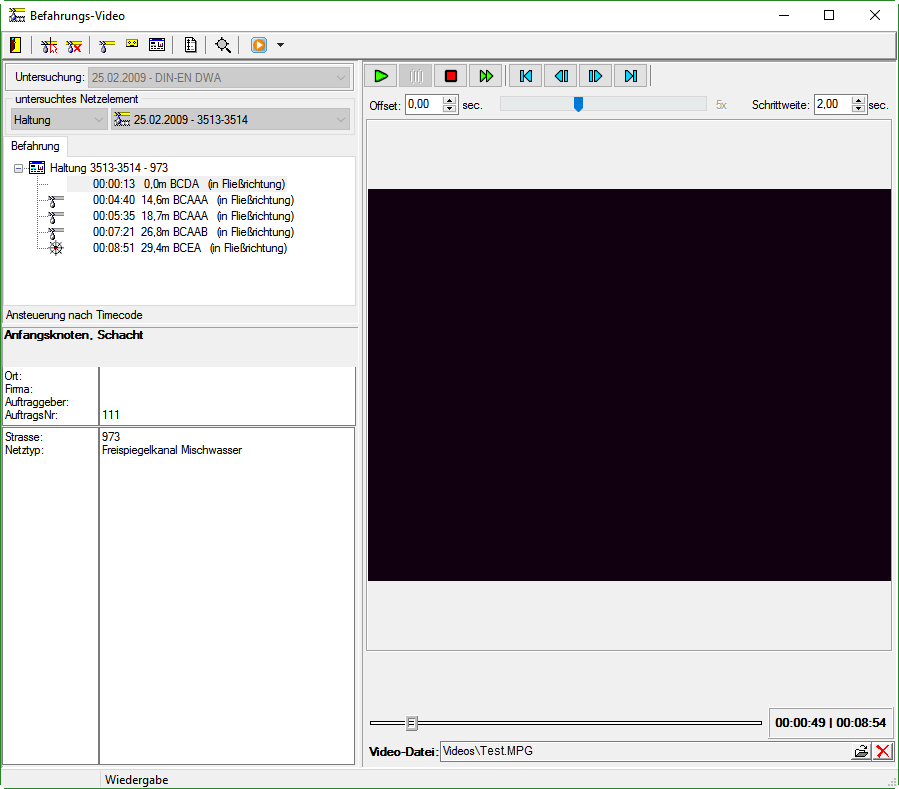Click the playback speed slider handle
Viewport: 899px width, 789px height.
[578, 104]
